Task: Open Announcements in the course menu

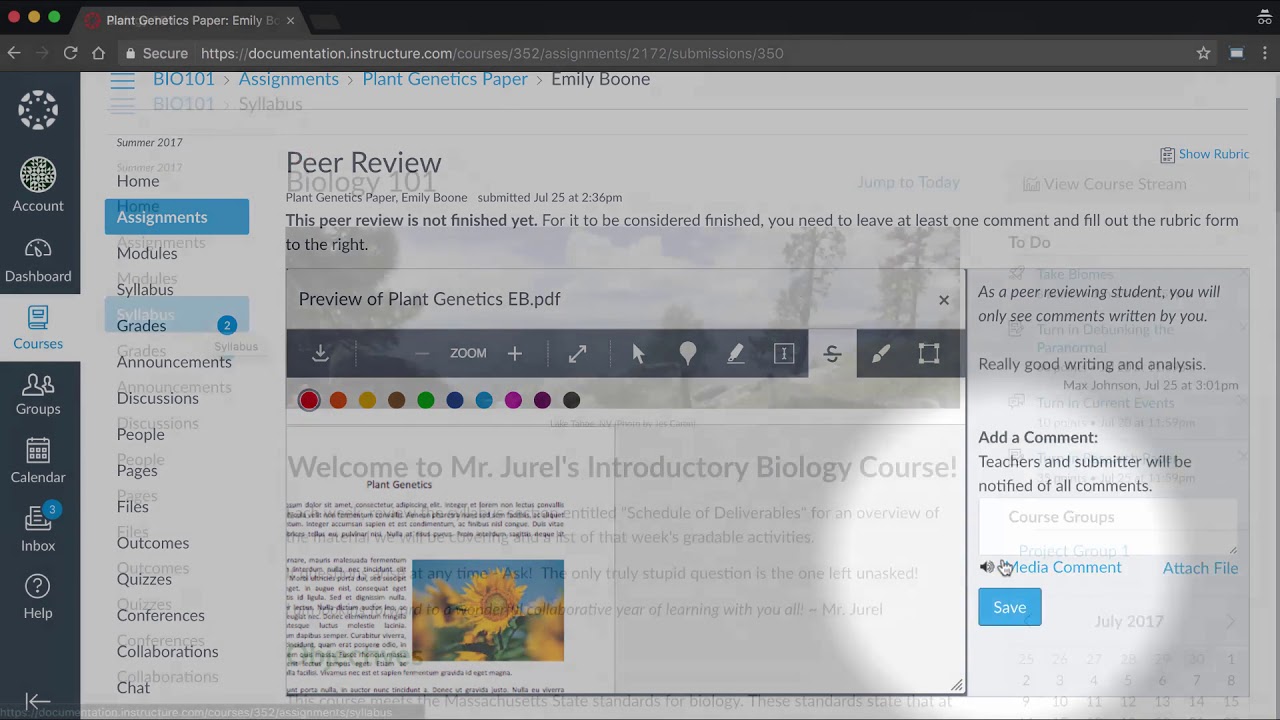Action: point(174,362)
